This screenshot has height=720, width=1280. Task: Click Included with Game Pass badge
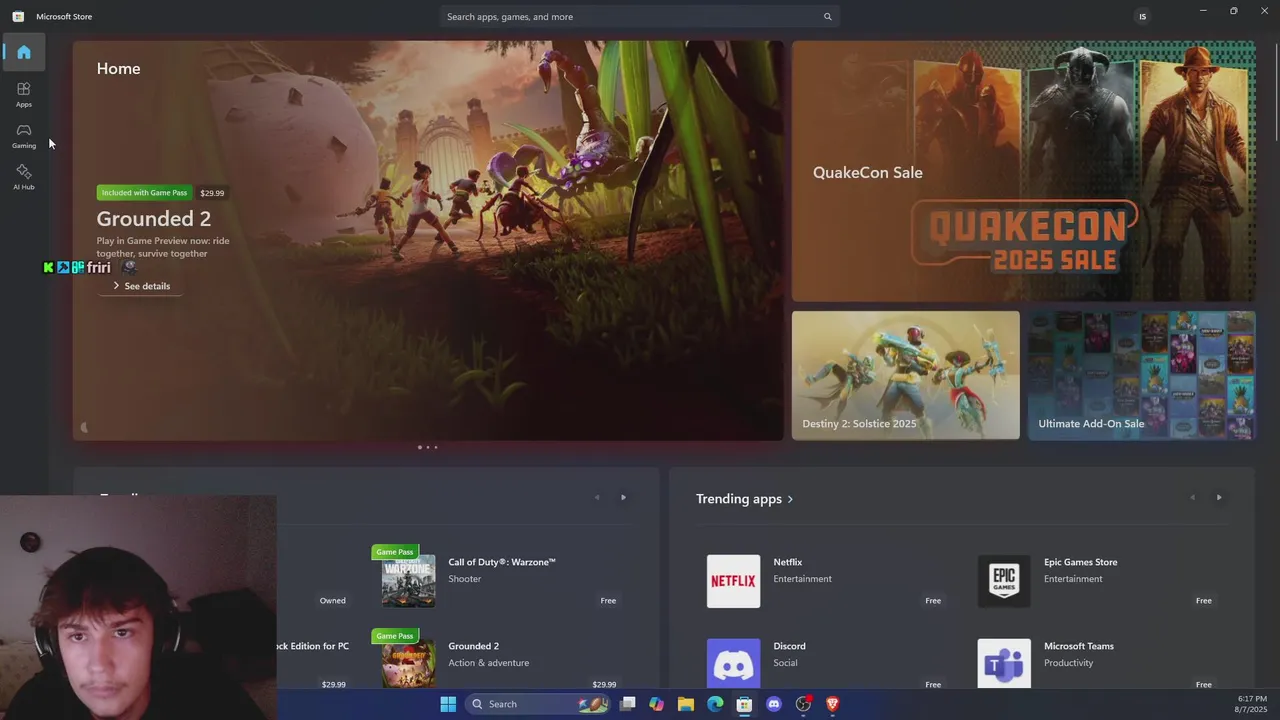pyautogui.click(x=144, y=192)
